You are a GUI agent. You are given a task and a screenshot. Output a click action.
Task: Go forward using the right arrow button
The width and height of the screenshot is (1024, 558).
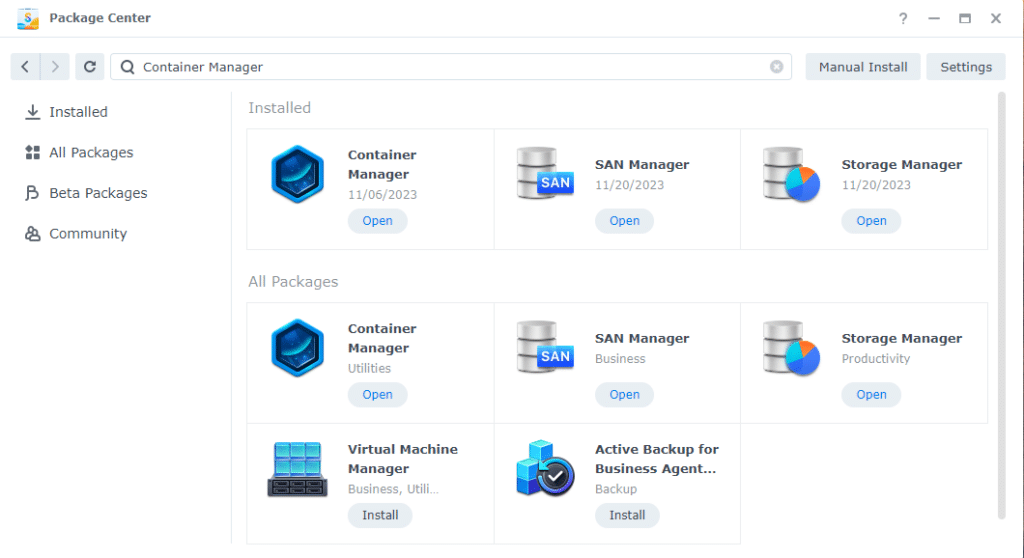coord(55,67)
